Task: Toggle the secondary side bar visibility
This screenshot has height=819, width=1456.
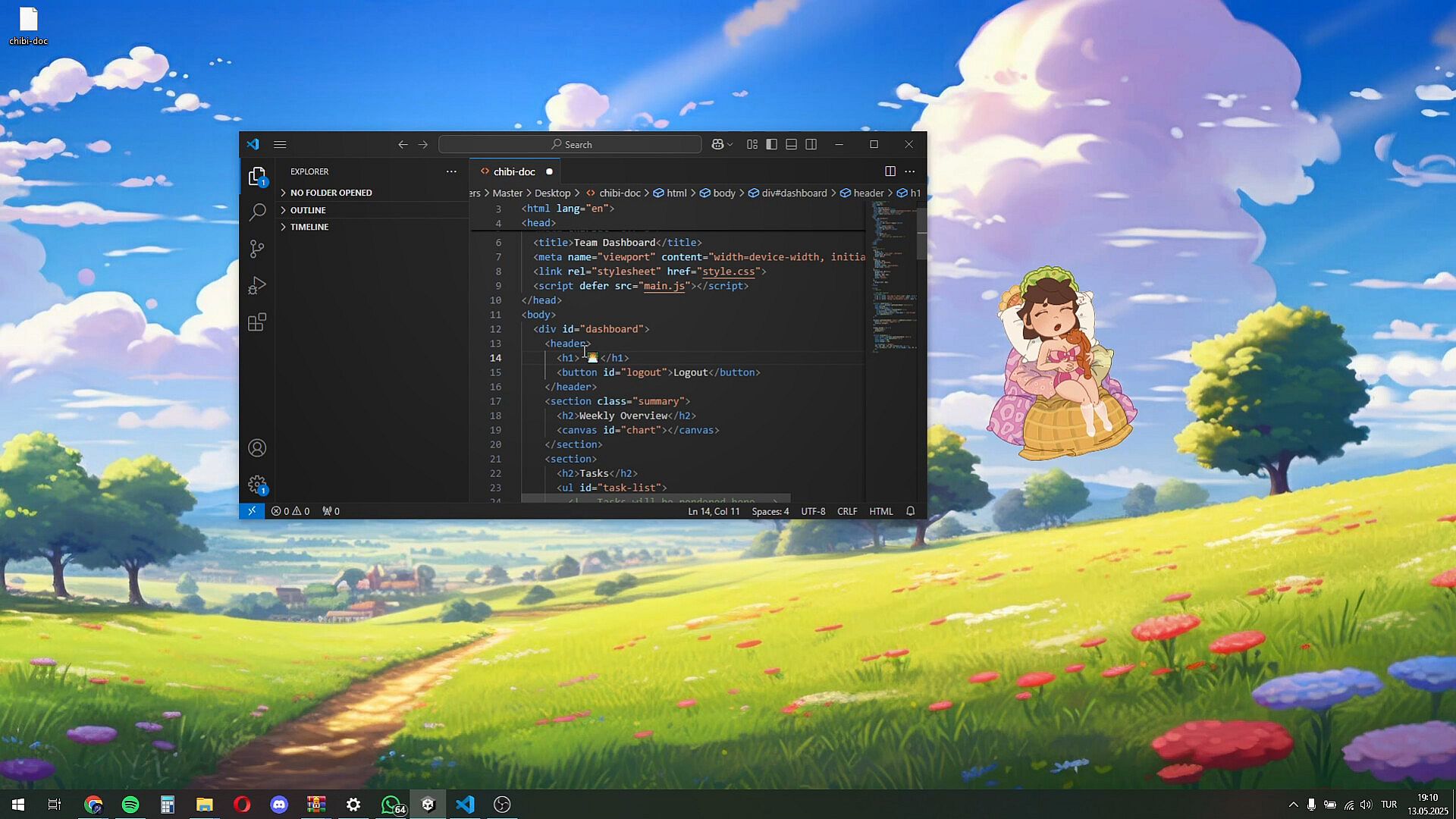Action: tap(811, 144)
